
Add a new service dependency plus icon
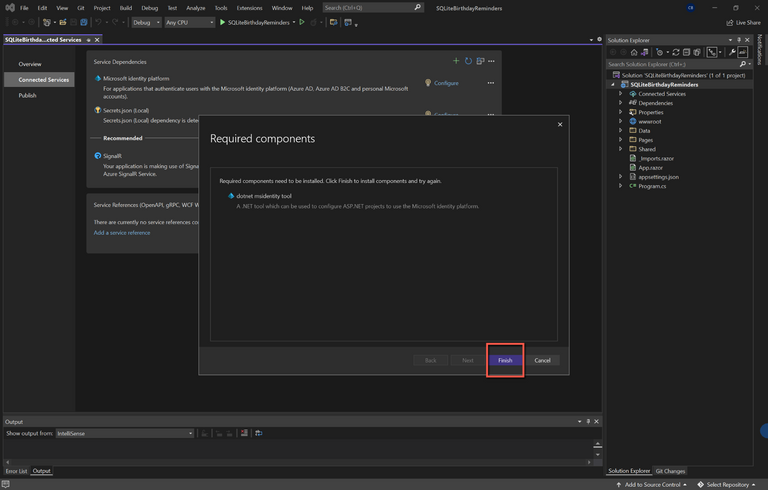pyautogui.click(x=456, y=61)
